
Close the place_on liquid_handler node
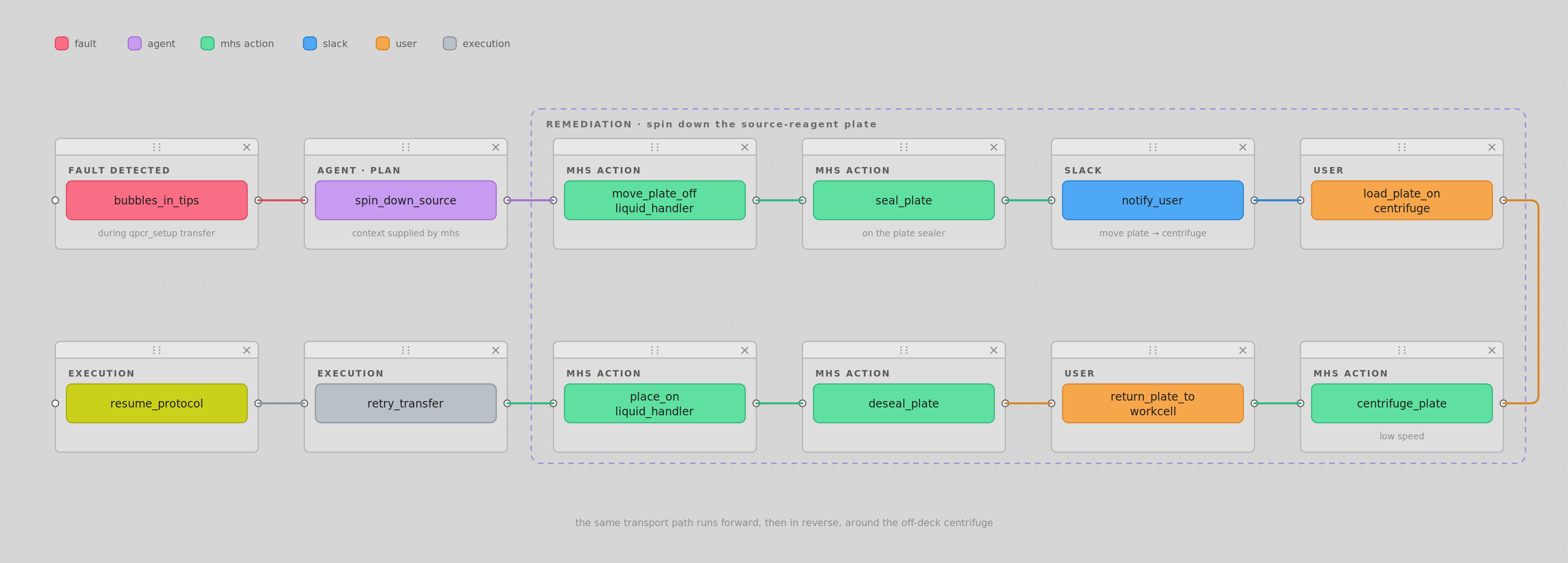tap(744, 350)
